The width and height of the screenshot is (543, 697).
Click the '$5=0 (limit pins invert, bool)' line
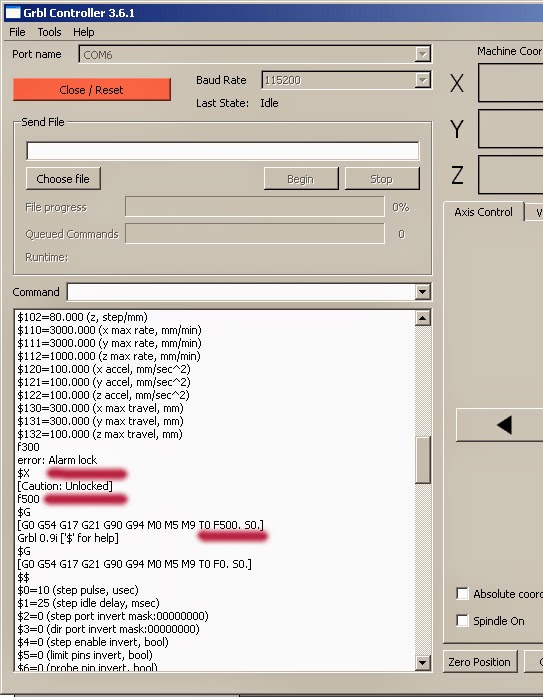(85, 655)
